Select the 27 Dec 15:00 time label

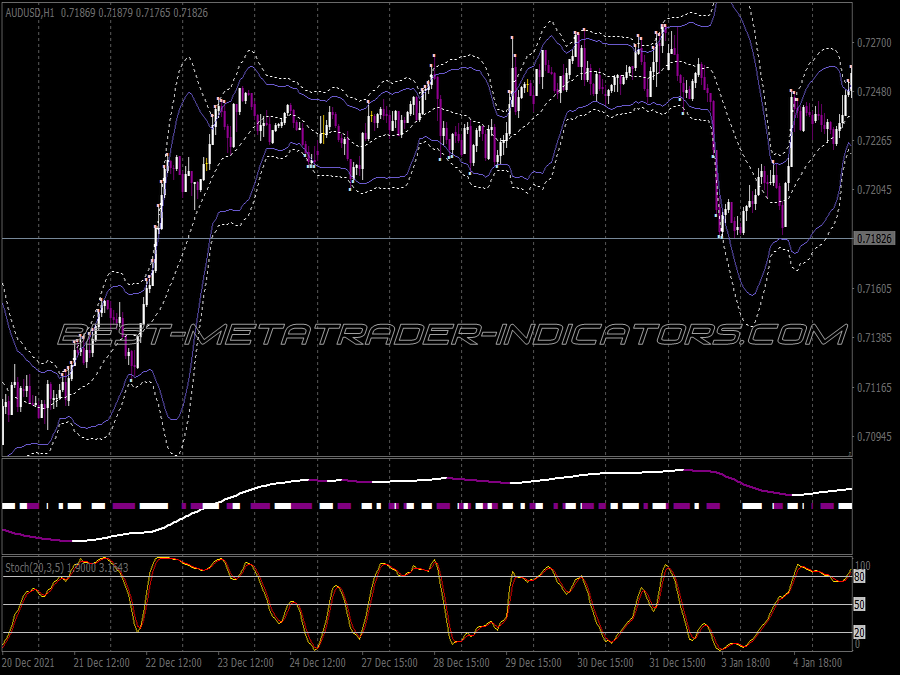(389, 663)
